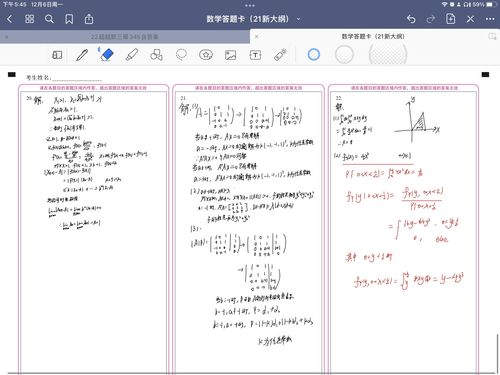Viewport: 500px width, 375px height.
Task: Go back using the left chevron
Action: (10, 19)
